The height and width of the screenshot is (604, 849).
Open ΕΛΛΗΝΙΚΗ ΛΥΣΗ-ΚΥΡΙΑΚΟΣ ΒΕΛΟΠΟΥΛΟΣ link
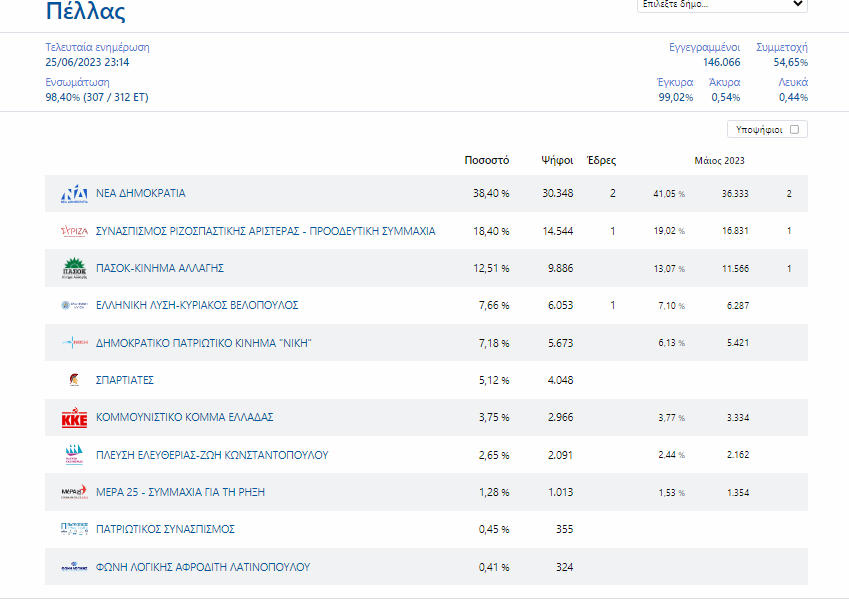(x=197, y=305)
